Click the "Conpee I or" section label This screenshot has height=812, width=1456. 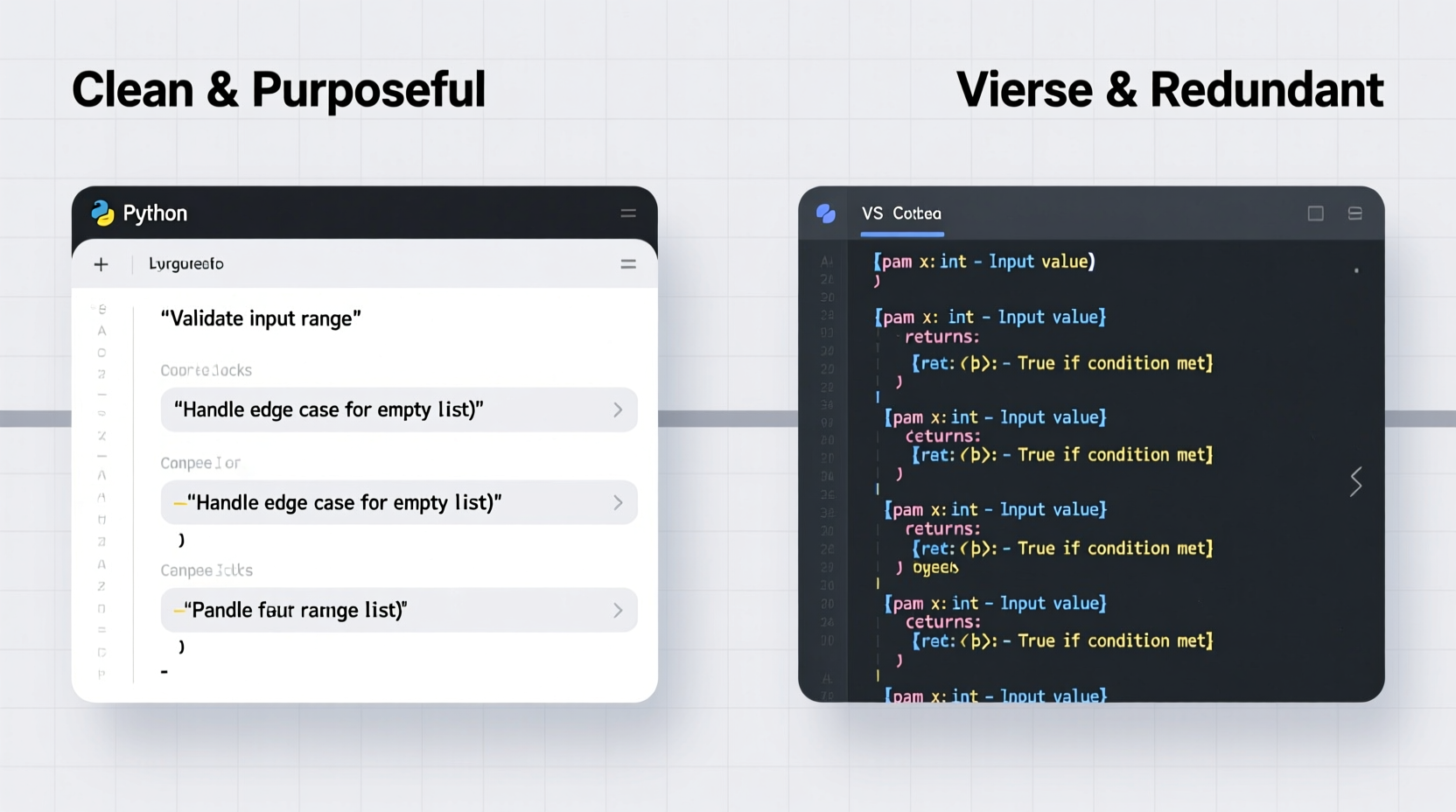pos(200,463)
